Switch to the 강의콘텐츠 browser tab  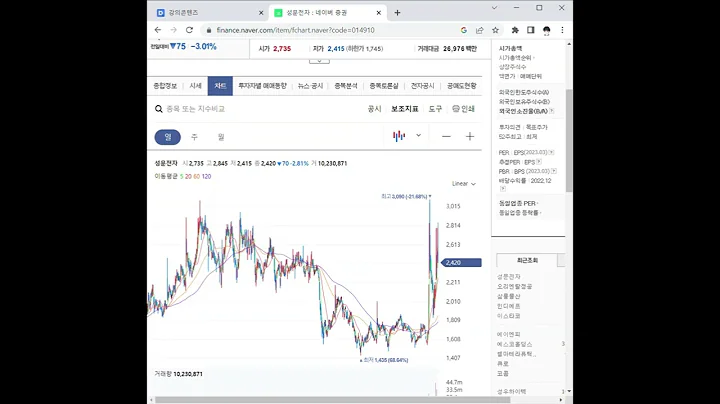(x=209, y=13)
